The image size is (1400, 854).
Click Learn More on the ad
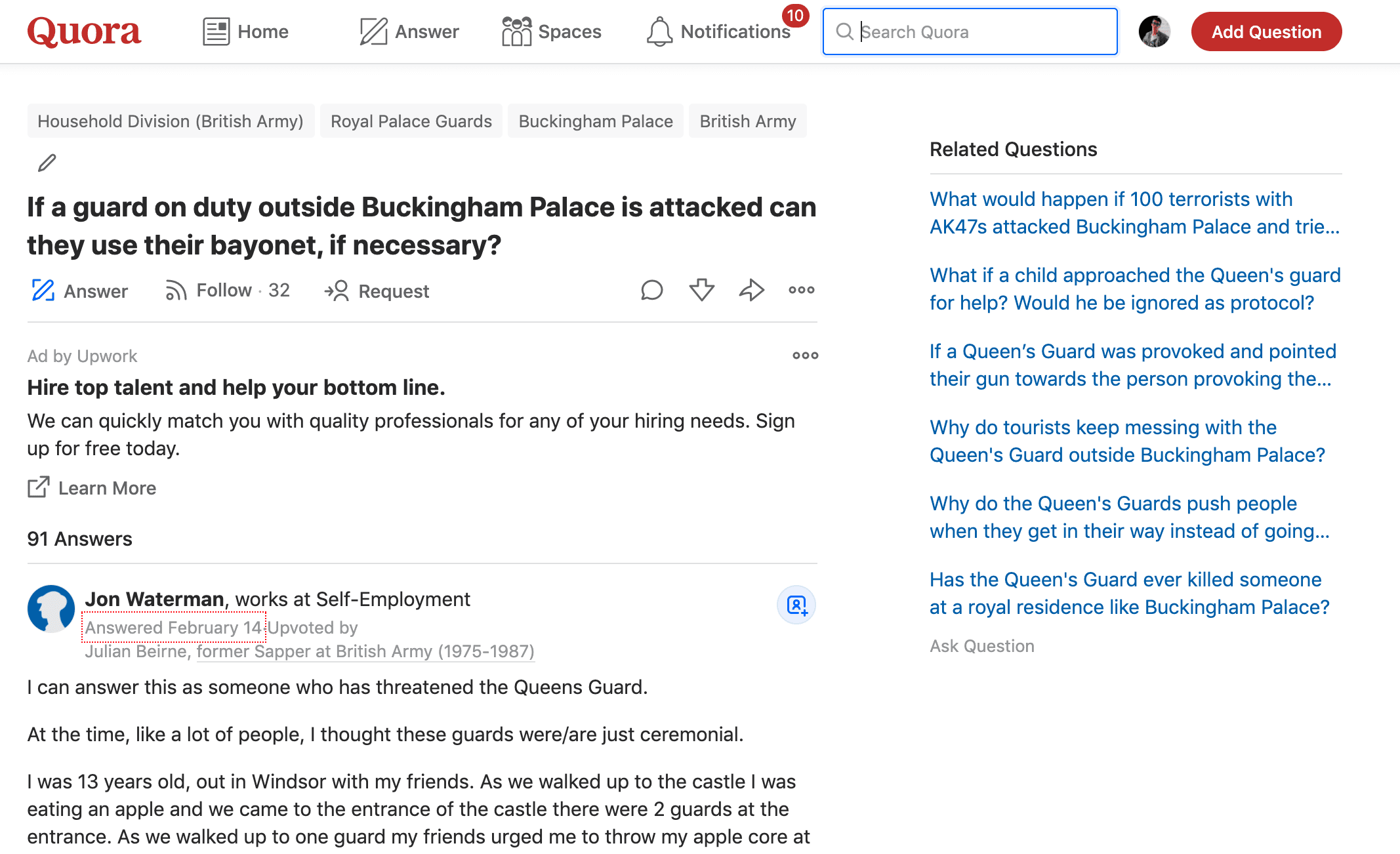coord(92,488)
